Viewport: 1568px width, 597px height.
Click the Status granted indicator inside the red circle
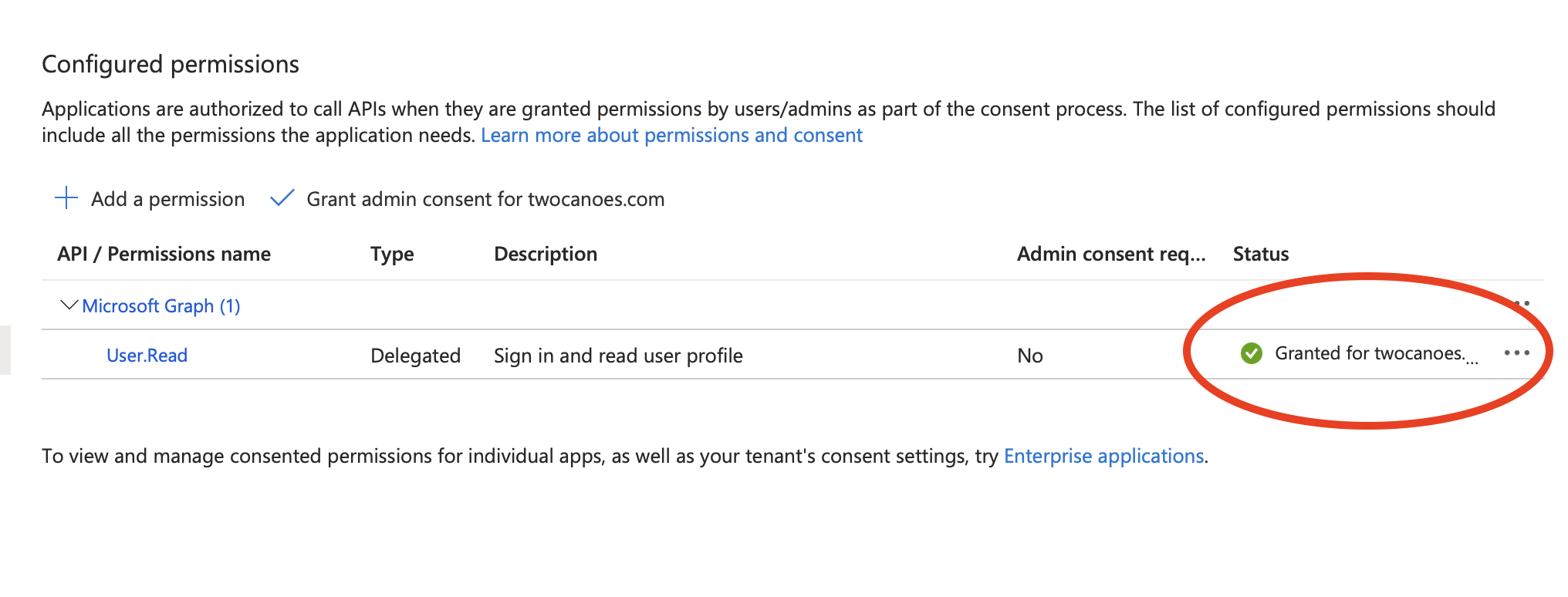coord(1358,354)
